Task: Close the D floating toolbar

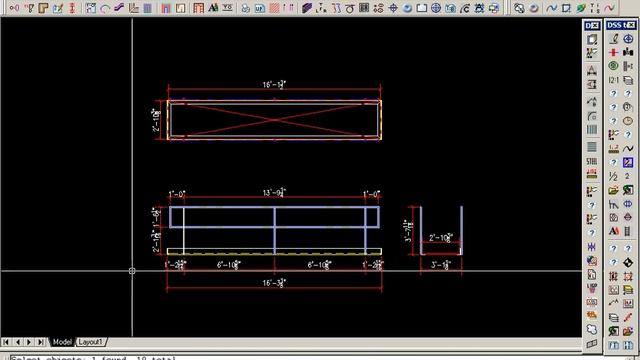Action: (x=596, y=26)
